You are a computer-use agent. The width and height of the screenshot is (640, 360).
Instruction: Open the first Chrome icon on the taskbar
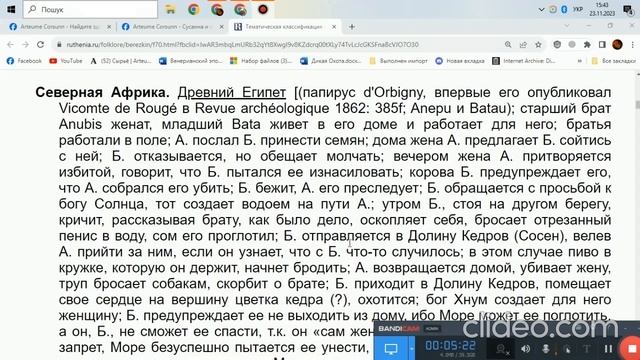click(x=193, y=9)
